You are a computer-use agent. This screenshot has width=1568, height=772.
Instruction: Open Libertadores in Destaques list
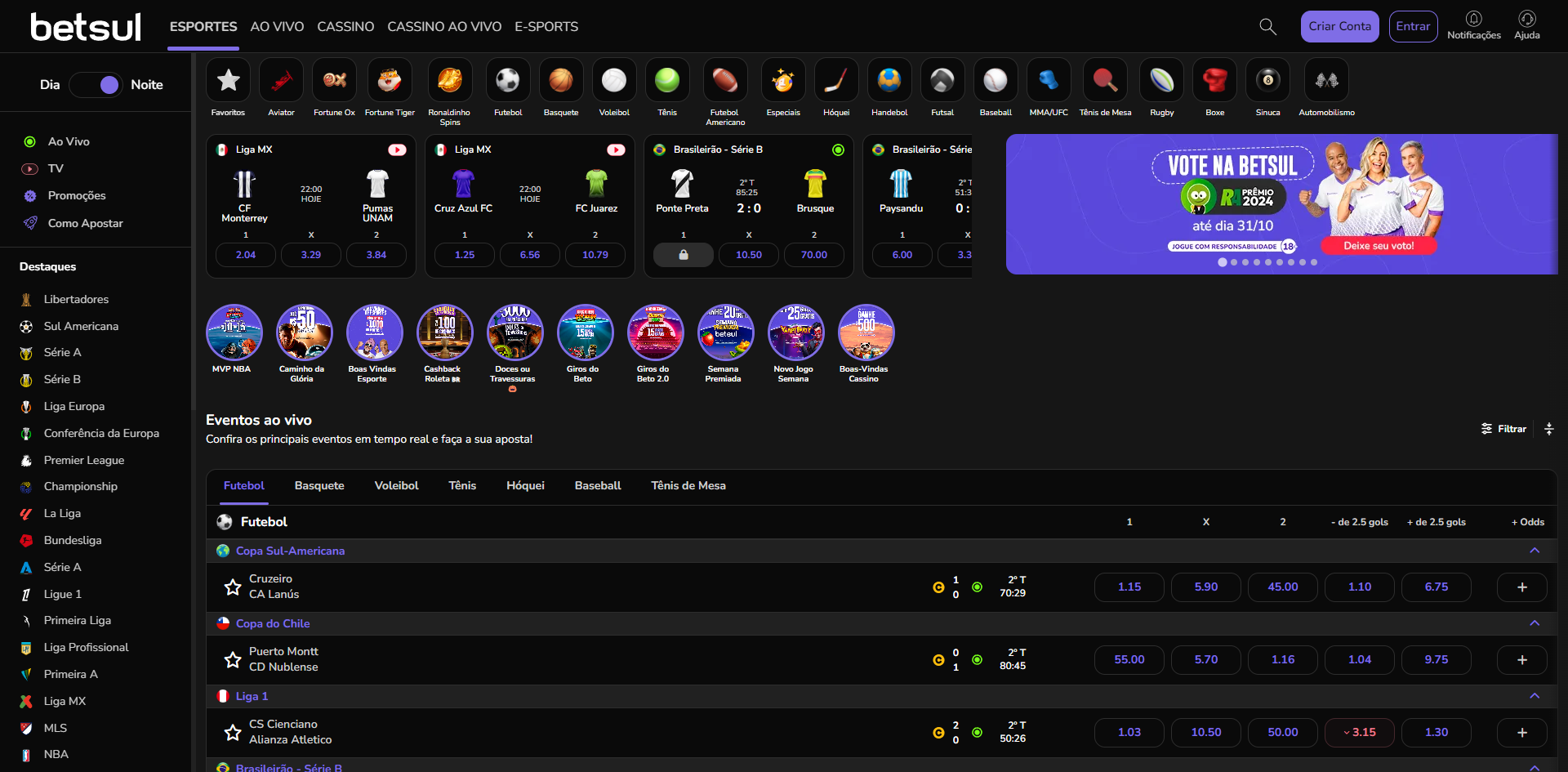pos(76,300)
